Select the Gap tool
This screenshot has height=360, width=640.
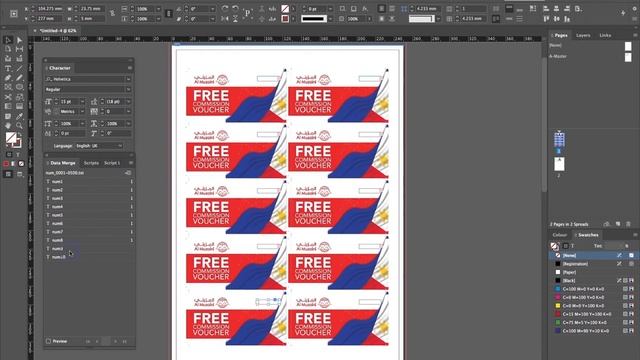coord(19,49)
